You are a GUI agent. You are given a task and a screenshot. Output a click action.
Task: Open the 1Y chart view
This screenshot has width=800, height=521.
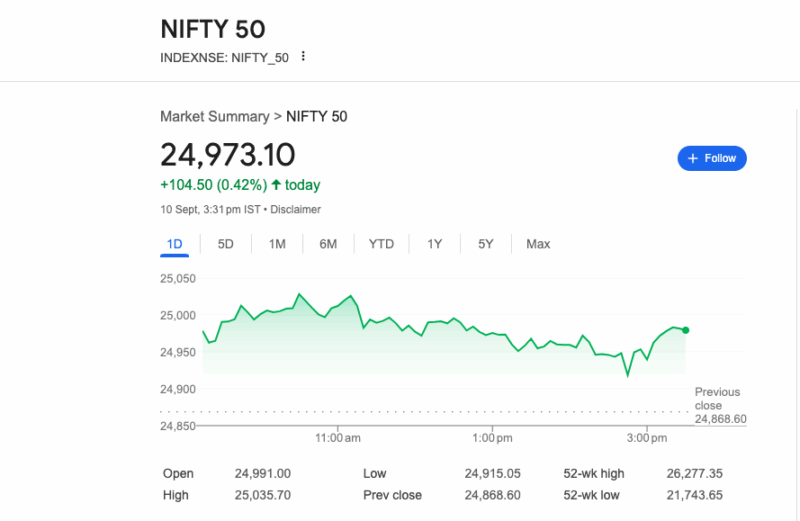434,244
